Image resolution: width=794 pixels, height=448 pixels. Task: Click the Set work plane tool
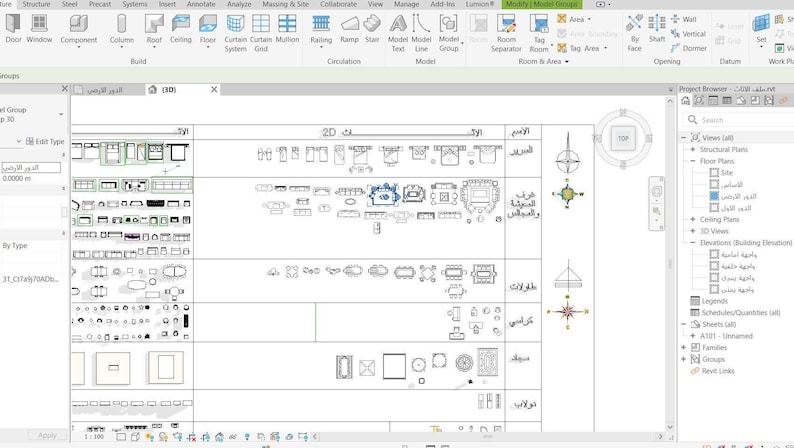[761, 28]
